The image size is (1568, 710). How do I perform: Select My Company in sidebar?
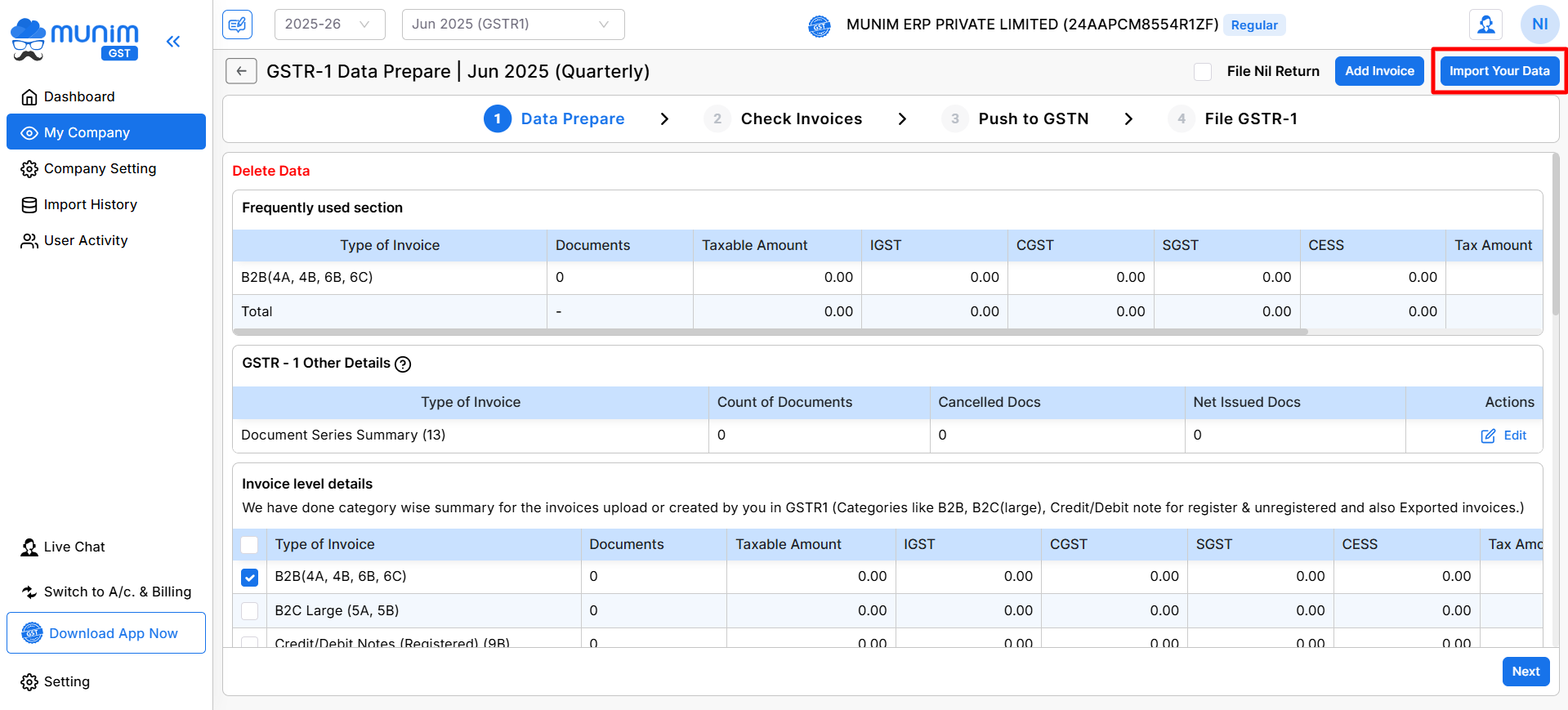(x=106, y=132)
